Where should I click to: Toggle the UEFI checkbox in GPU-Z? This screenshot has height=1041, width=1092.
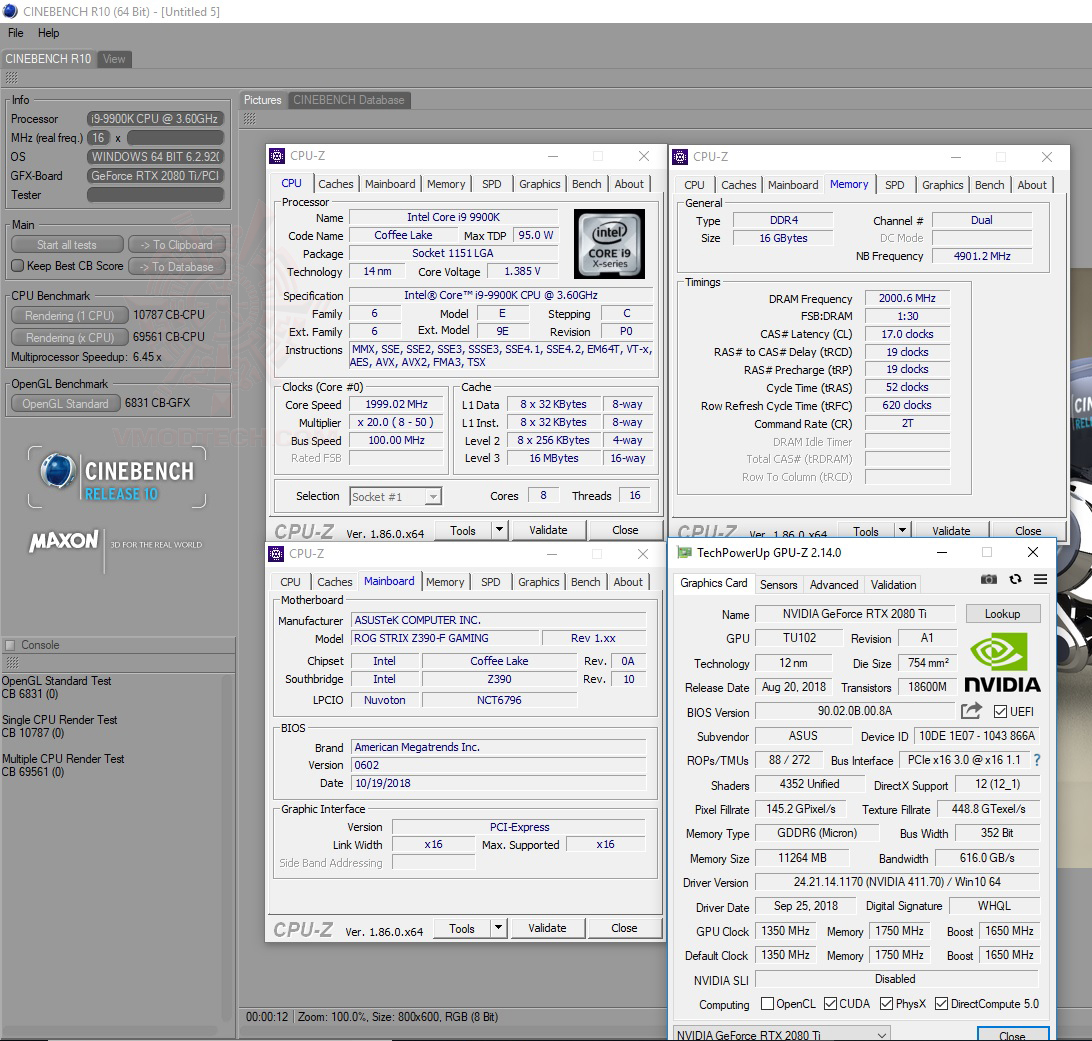(x=1000, y=712)
